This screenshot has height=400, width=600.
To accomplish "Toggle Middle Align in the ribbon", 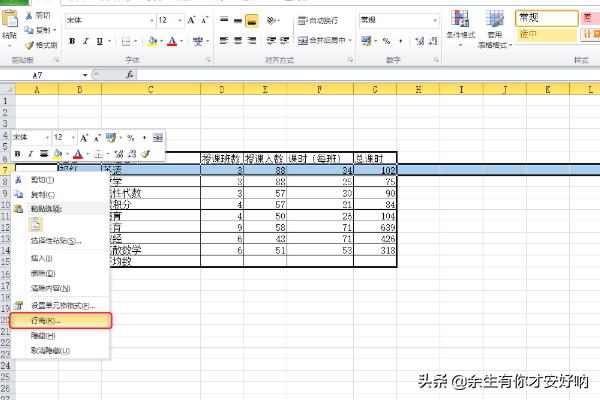I will [x=238, y=20].
